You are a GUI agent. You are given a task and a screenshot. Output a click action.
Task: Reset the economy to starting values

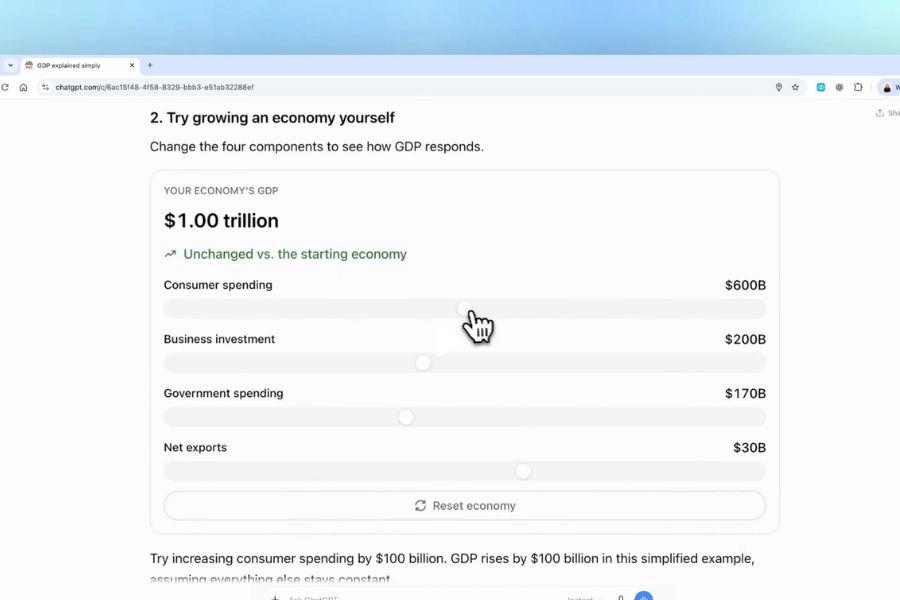point(465,506)
